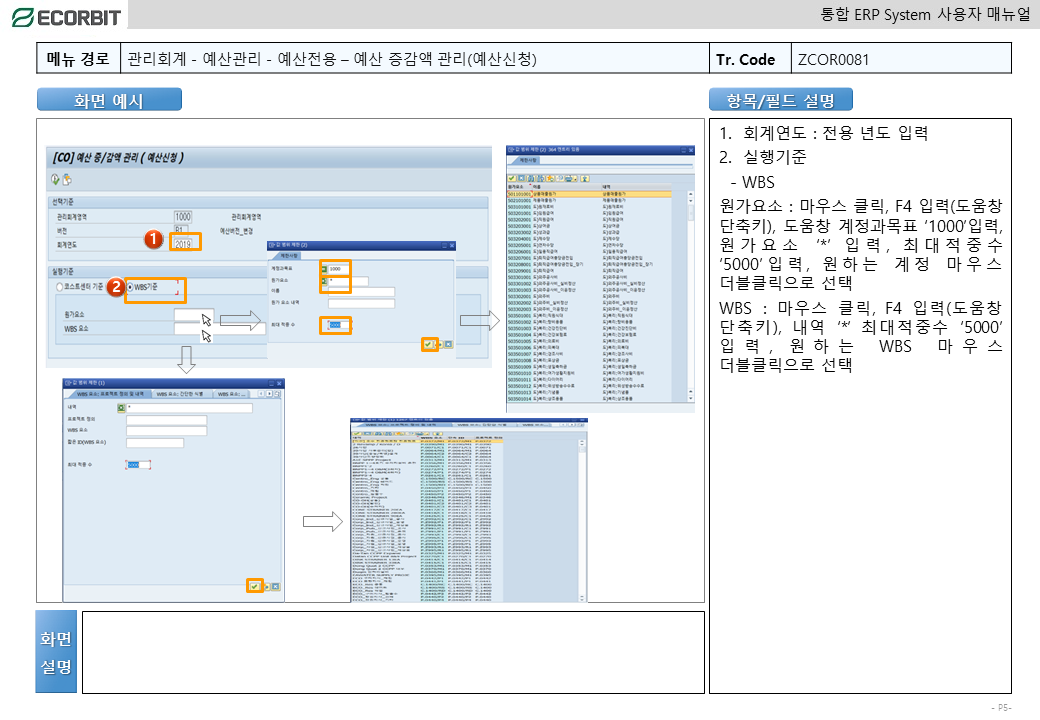Click the selection option icon beside 계정과목표 field

pyautogui.click(x=323, y=269)
